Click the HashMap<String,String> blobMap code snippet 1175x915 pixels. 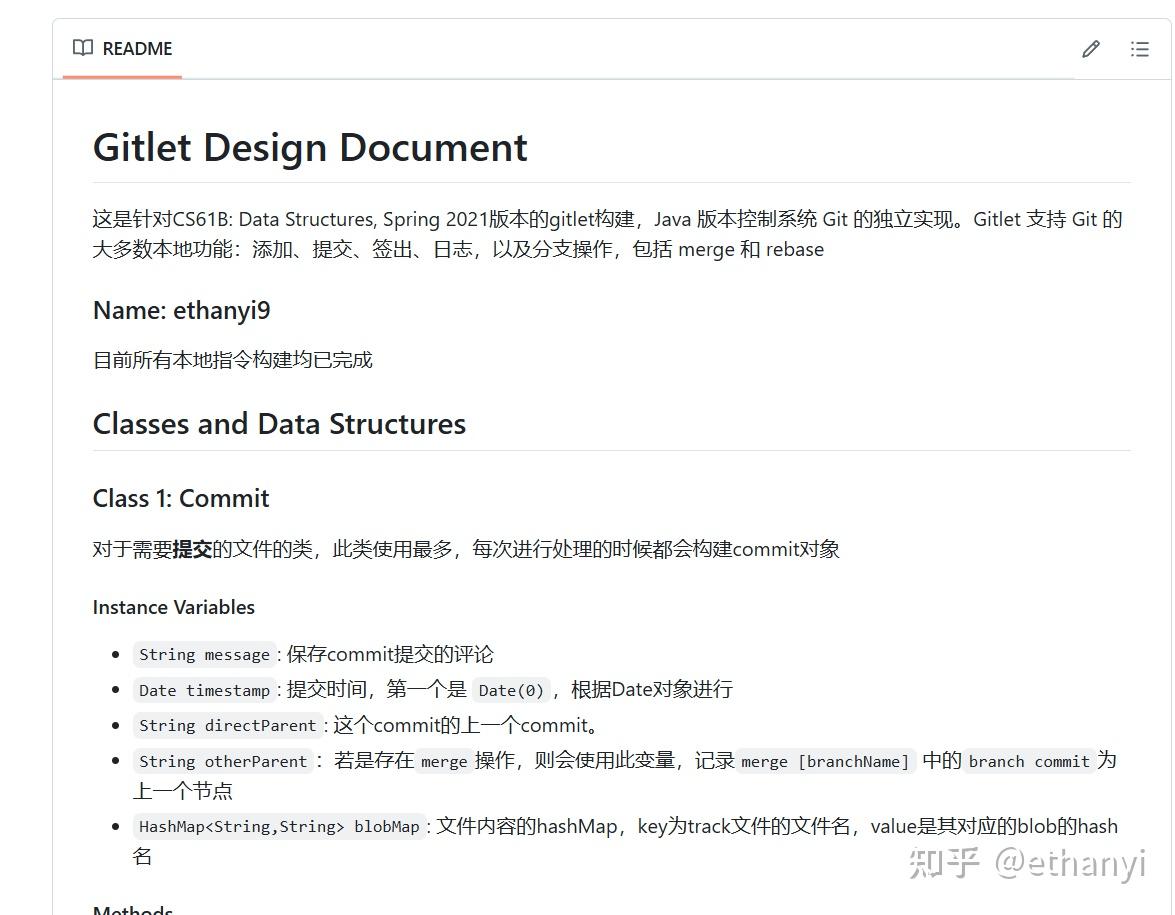(279, 827)
